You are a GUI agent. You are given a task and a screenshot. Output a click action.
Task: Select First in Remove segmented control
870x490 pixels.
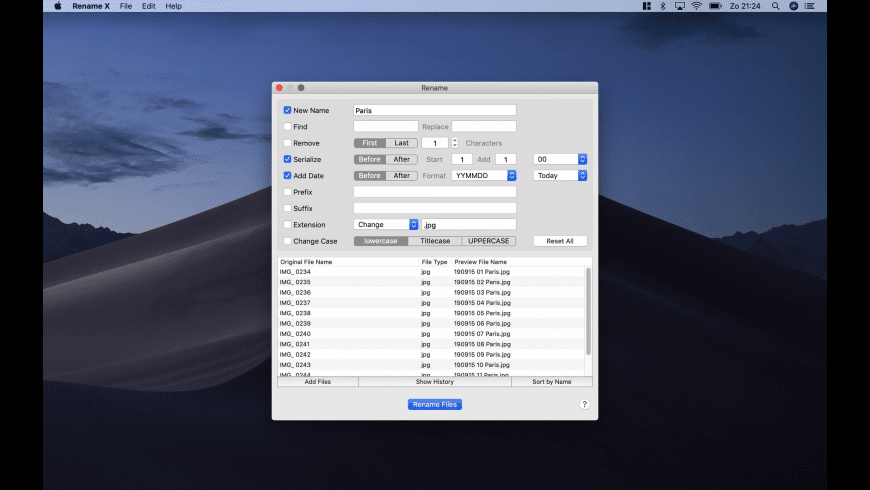click(370, 143)
